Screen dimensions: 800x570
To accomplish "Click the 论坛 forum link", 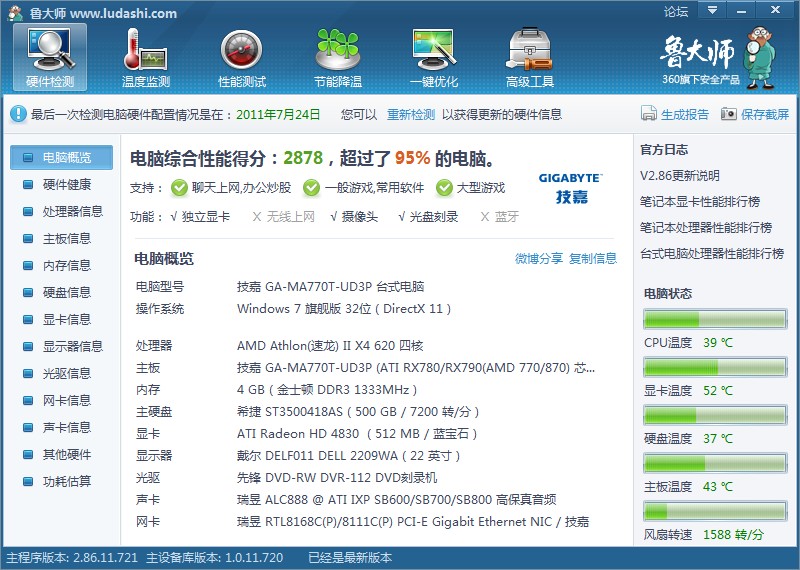I will tap(676, 12).
